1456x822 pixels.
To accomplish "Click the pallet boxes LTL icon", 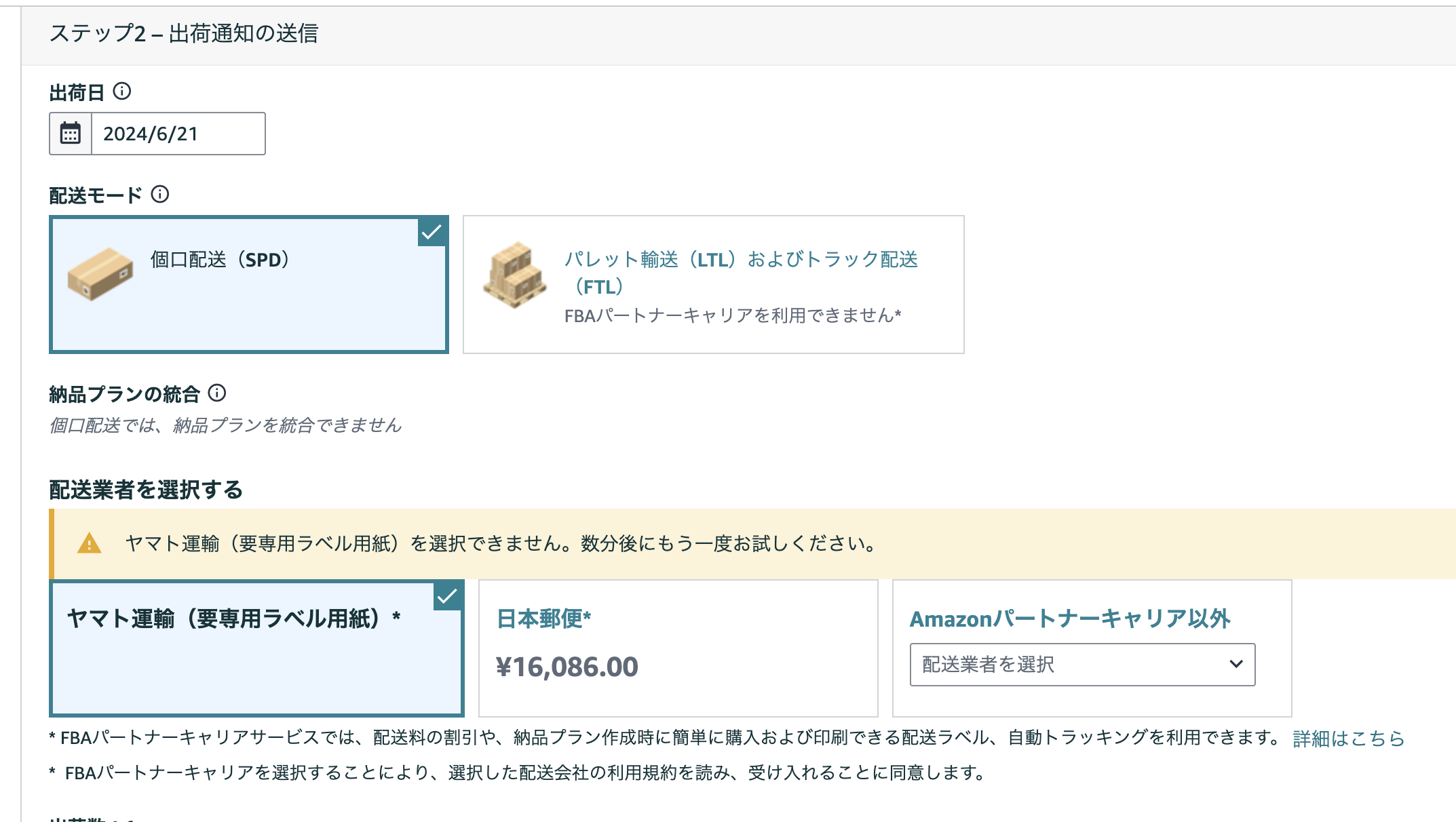I will click(515, 275).
